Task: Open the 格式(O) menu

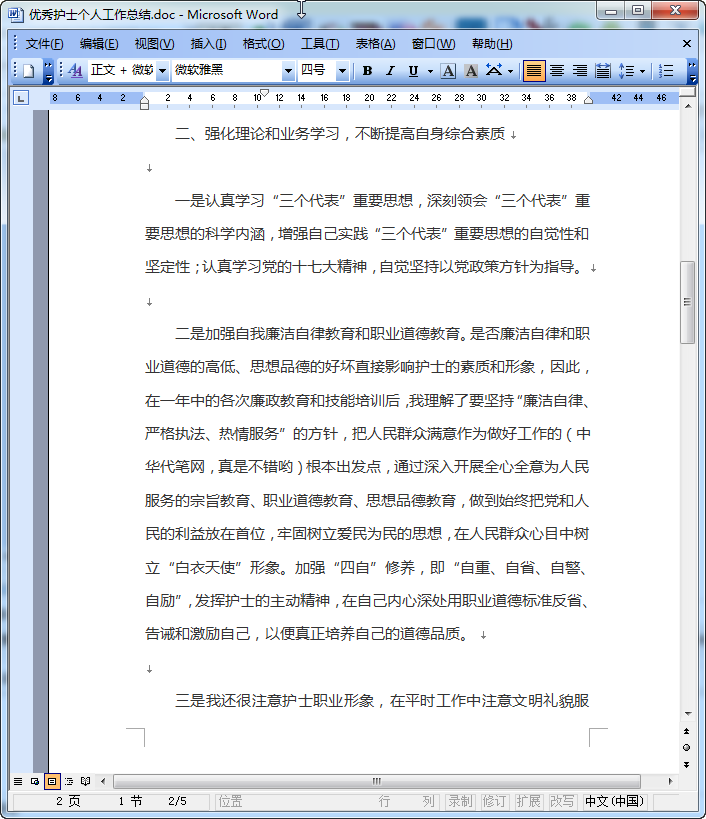Action: pos(264,44)
